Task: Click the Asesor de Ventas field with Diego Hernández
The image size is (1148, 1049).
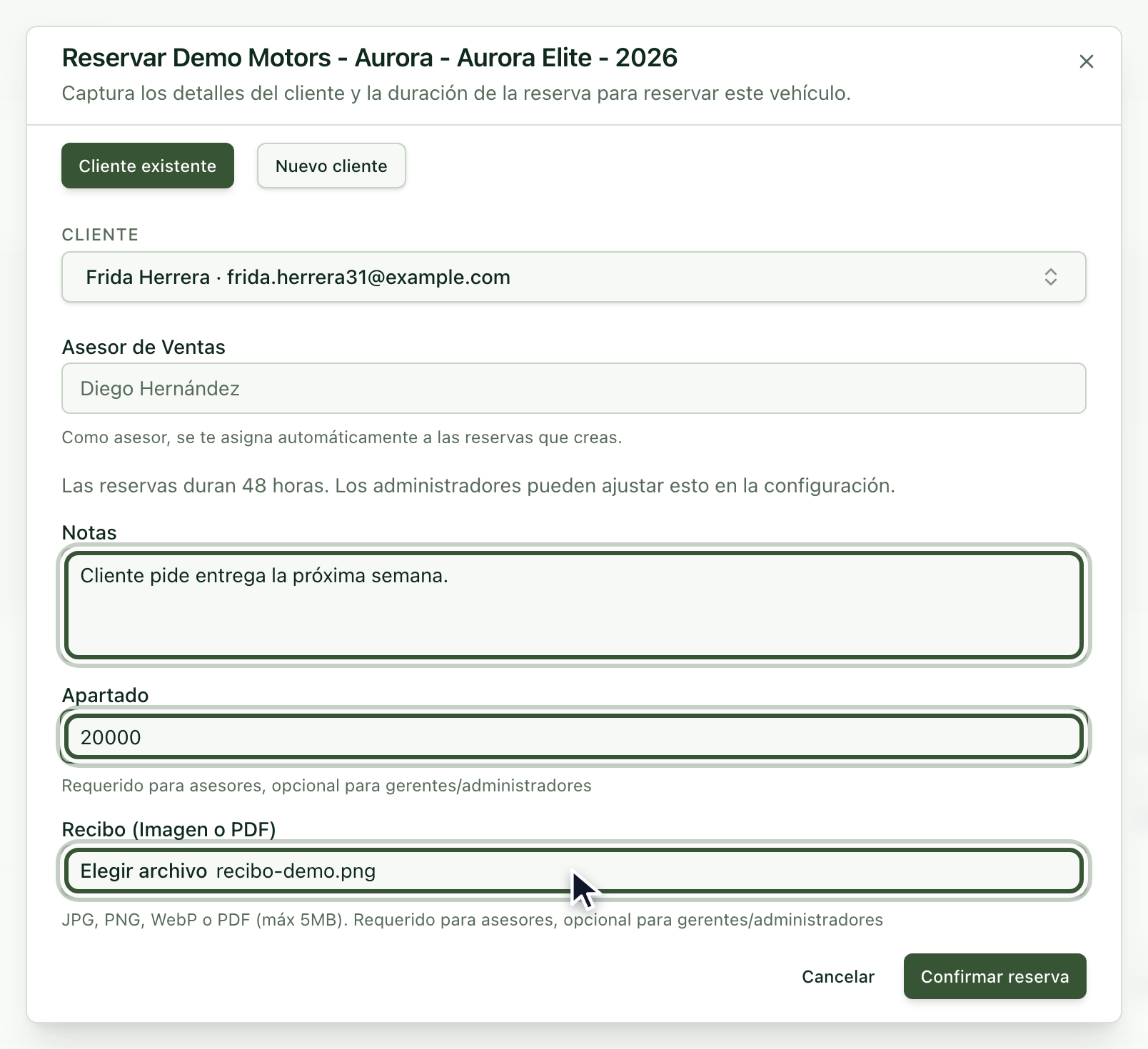Action: pyautogui.click(x=573, y=388)
